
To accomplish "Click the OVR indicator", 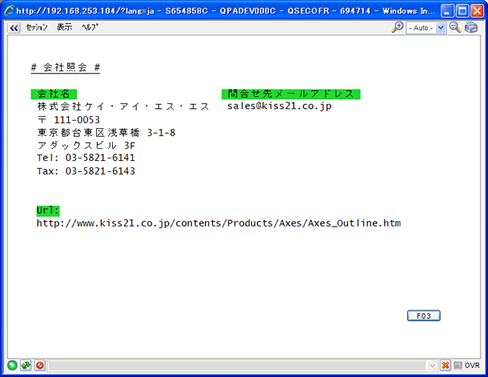I will click(472, 366).
